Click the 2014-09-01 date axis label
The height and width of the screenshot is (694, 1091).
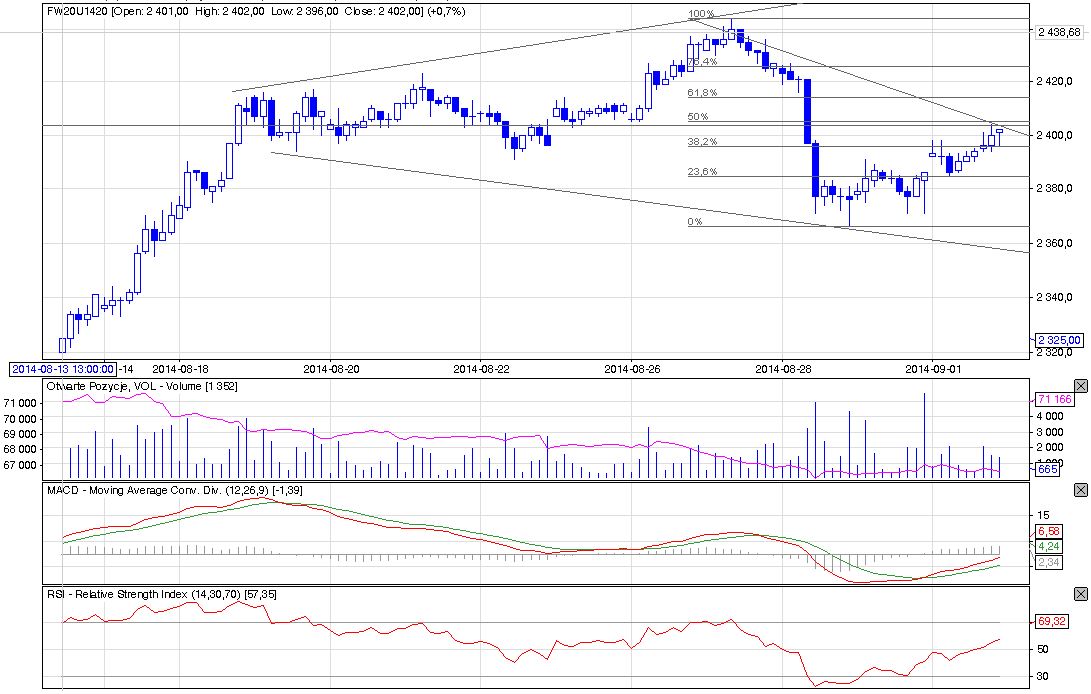[x=933, y=369]
